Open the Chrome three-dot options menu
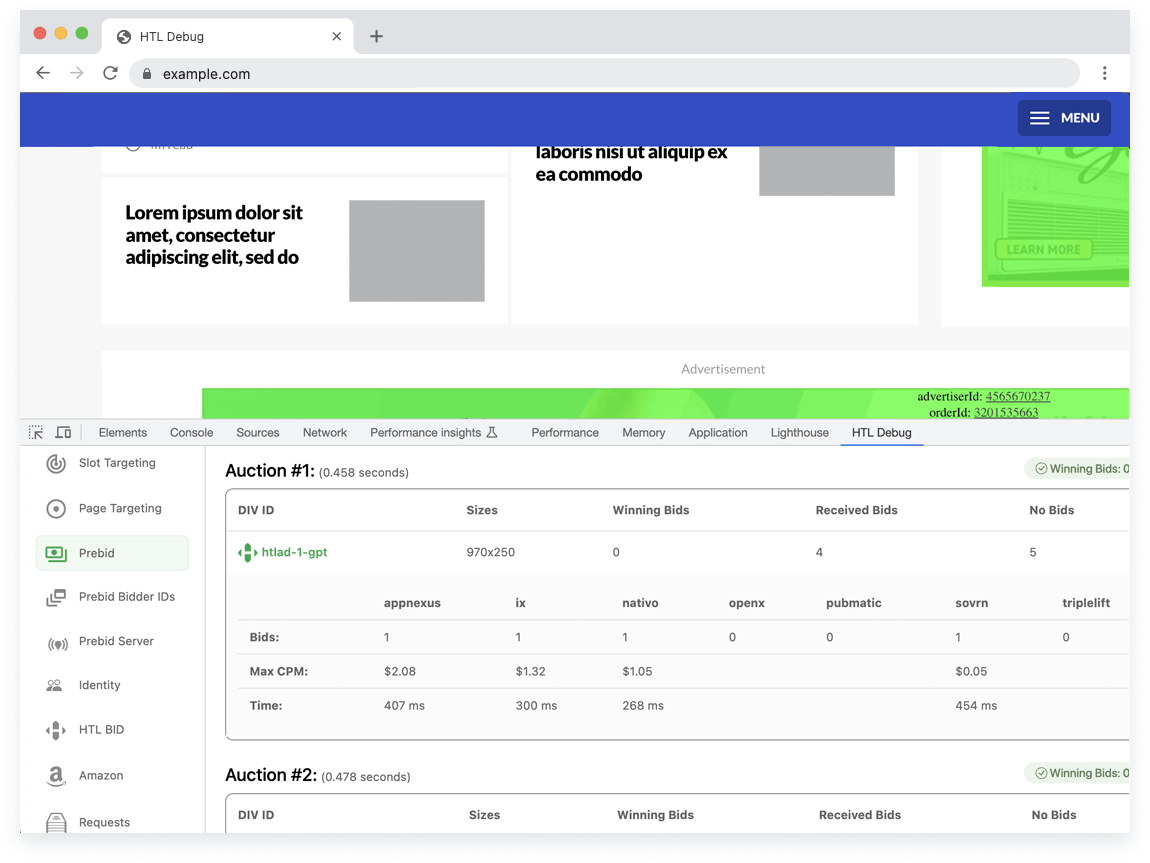This screenshot has height=863, width=1150. (1104, 73)
